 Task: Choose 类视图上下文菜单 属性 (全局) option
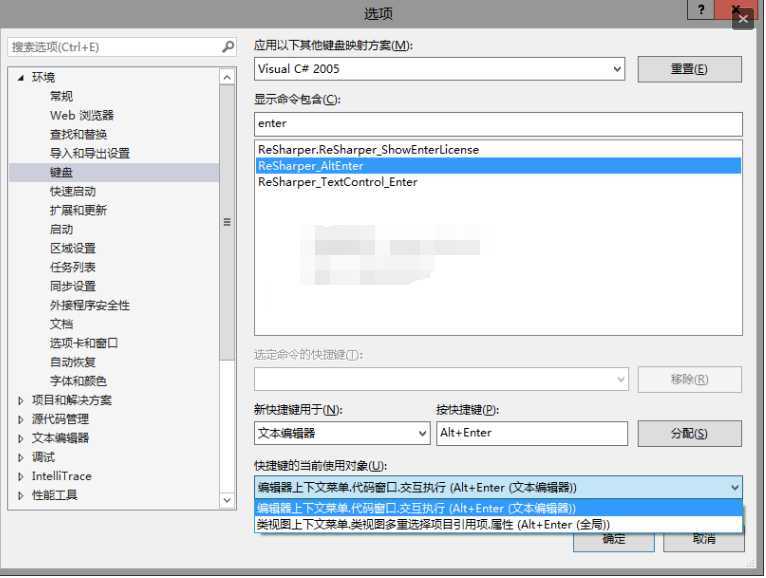pyautogui.click(x=498, y=524)
